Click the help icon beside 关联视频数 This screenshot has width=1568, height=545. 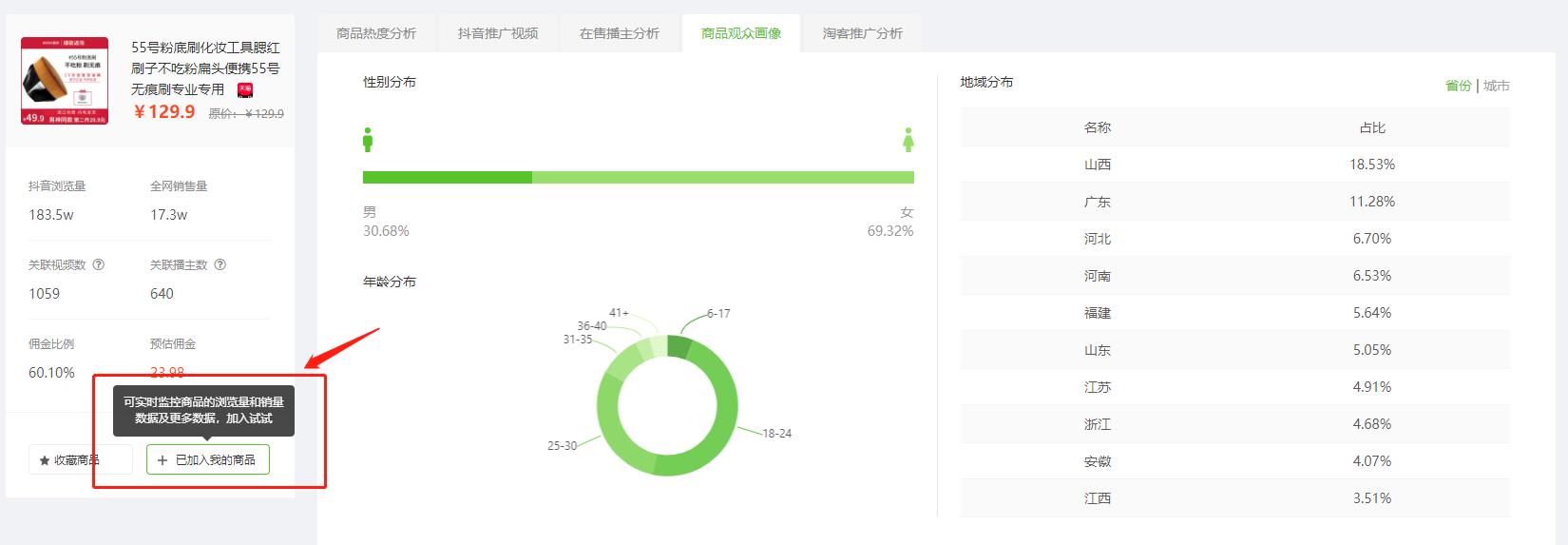[99, 265]
